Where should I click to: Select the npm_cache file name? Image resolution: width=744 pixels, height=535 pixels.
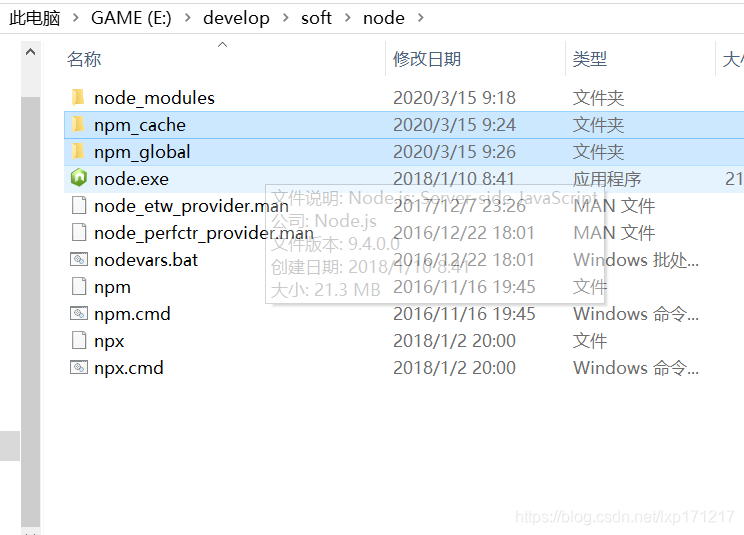[140, 125]
